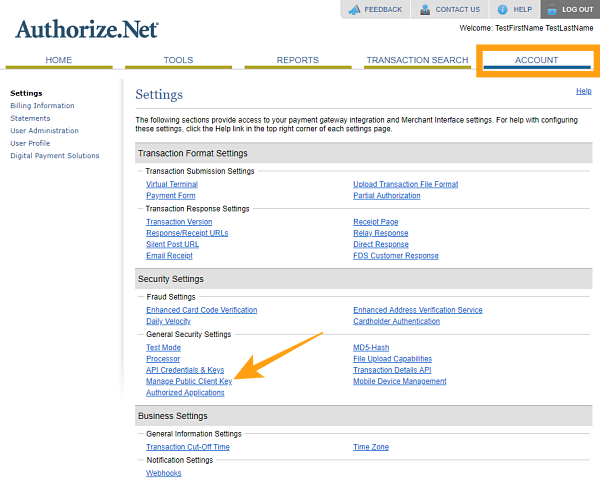Screen dimensions: 600x499
Task: Click the Help info icon
Action: (x=502, y=10)
